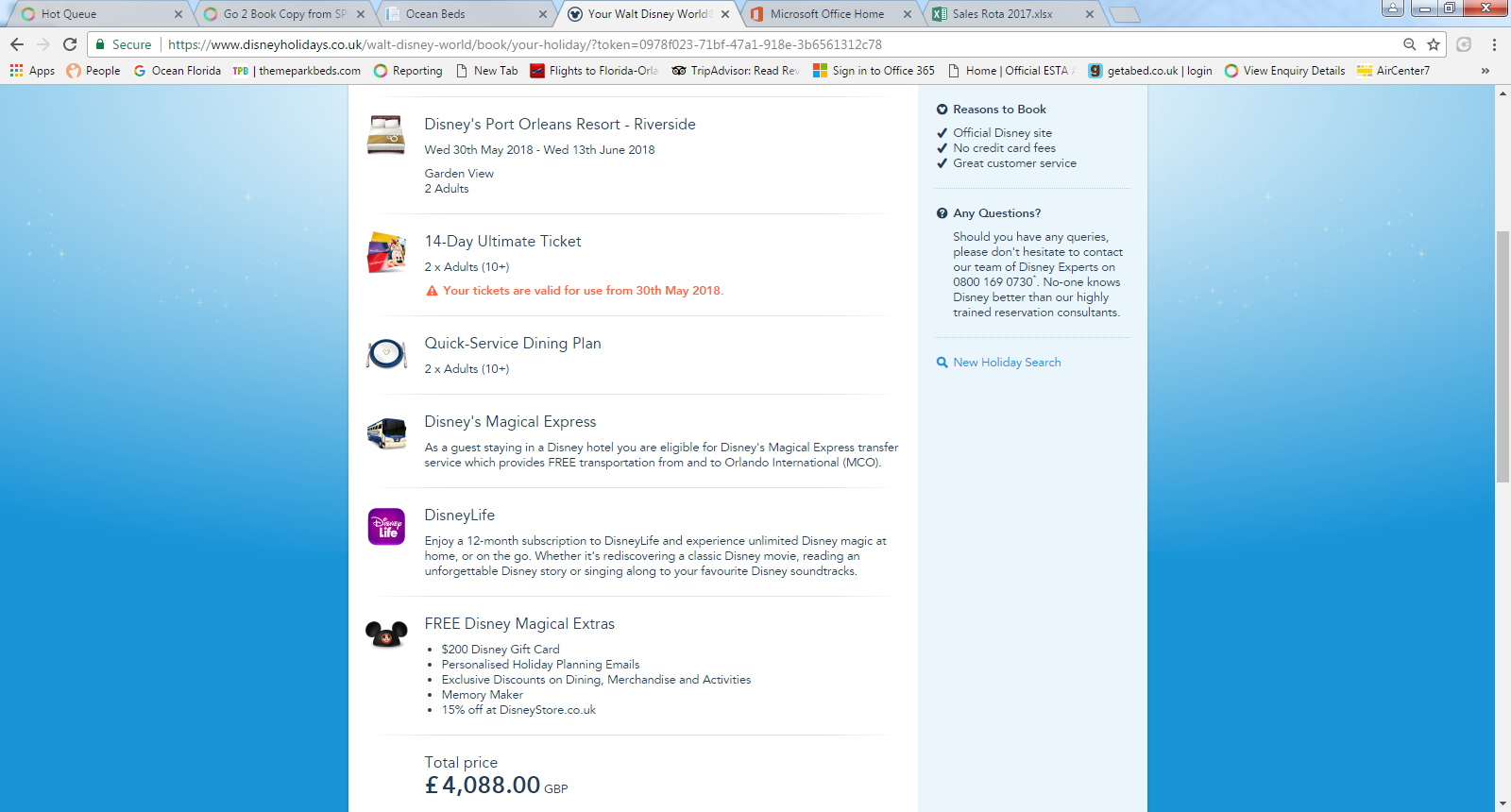1511x812 pixels.
Task: Open the themeparkbeds.com bookmark
Action: [297, 71]
